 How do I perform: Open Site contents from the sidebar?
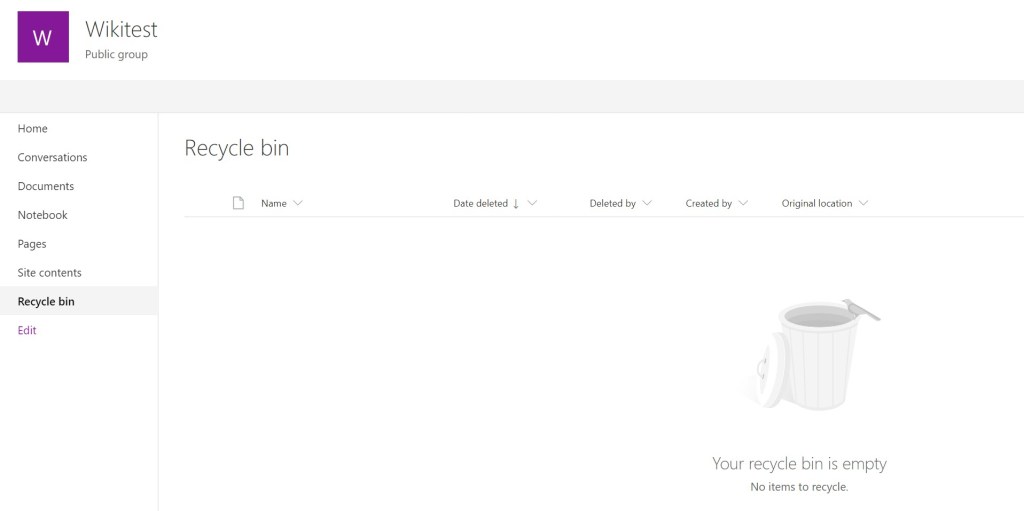50,273
